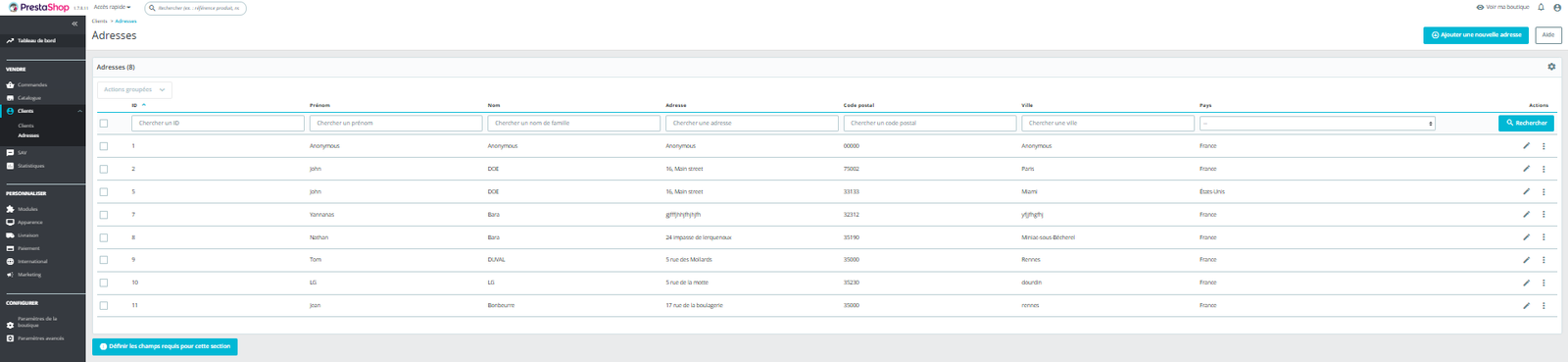Click the Chercher une ville filter field
This screenshot has width=1568, height=362.
click(x=1107, y=123)
